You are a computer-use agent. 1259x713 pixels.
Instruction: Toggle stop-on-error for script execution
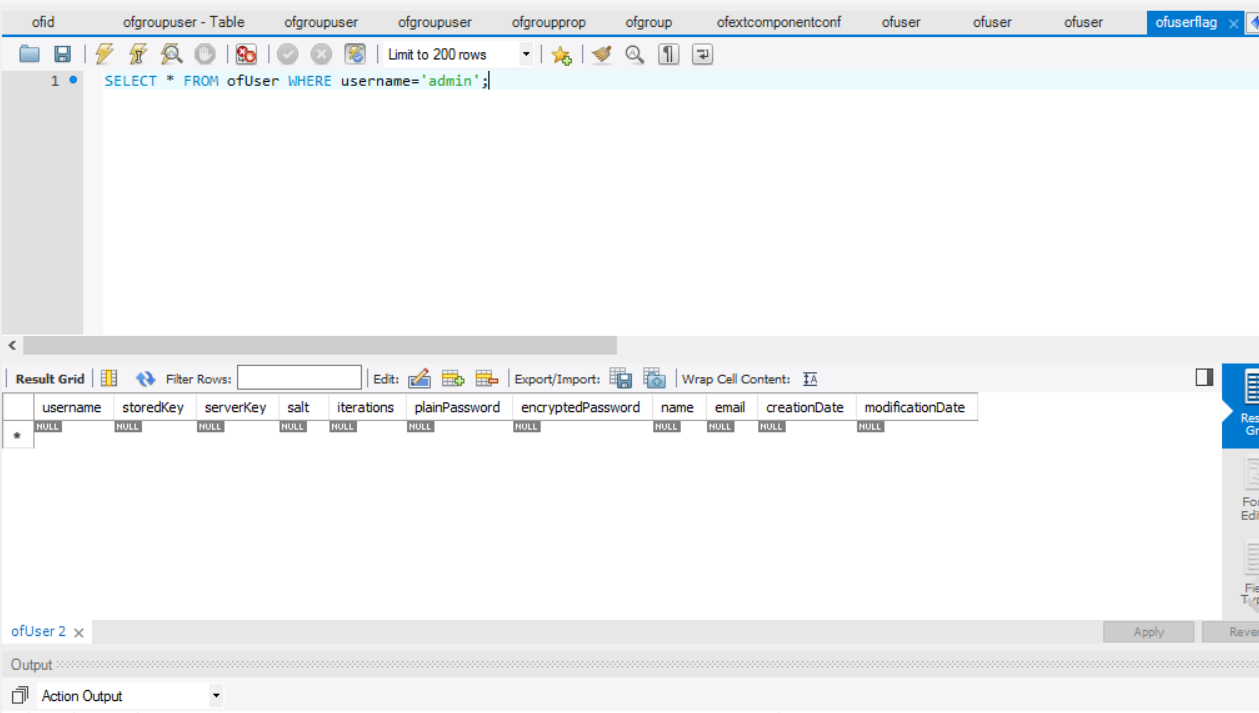point(246,55)
